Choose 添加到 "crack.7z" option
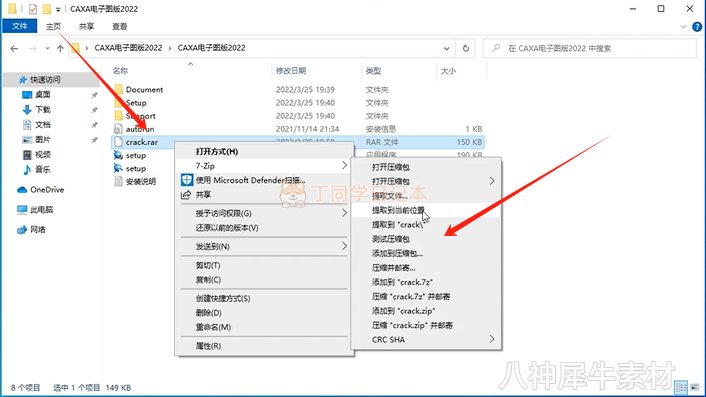 [x=426, y=282]
